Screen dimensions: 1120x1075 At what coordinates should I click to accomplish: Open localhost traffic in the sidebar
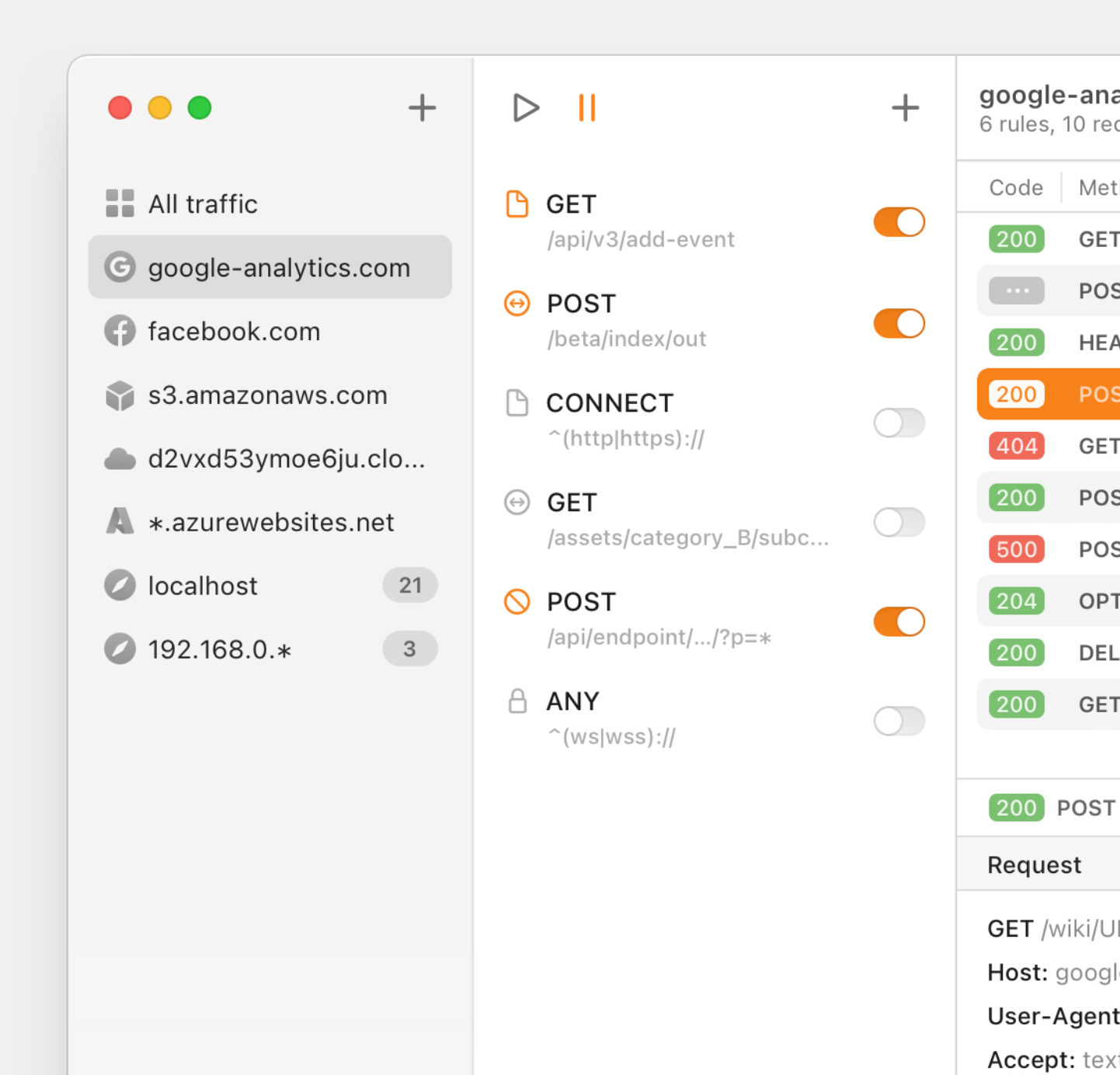click(x=203, y=586)
